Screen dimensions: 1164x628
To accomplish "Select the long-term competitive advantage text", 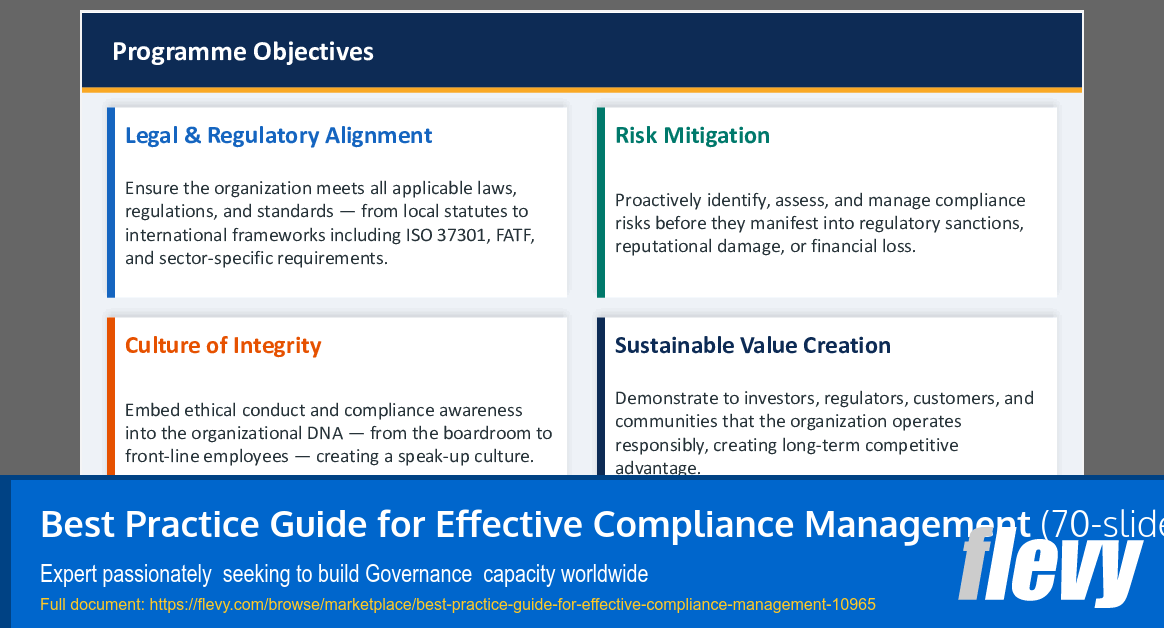I will click(x=825, y=432).
